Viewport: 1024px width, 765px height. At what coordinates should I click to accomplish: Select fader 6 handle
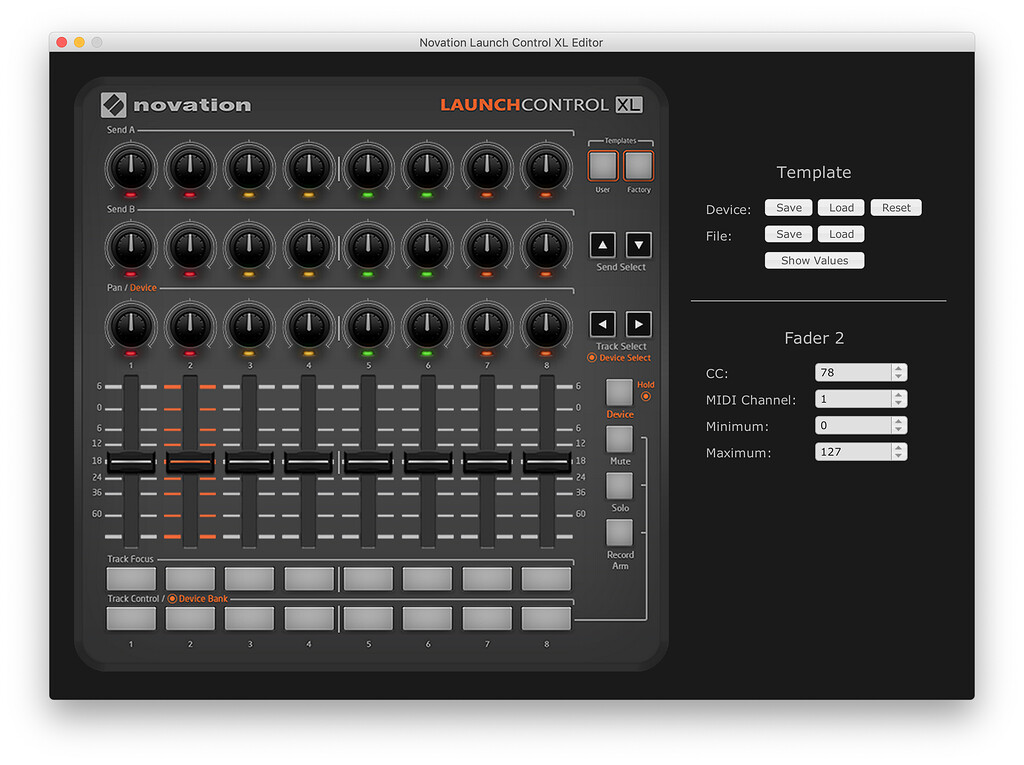[x=427, y=462]
